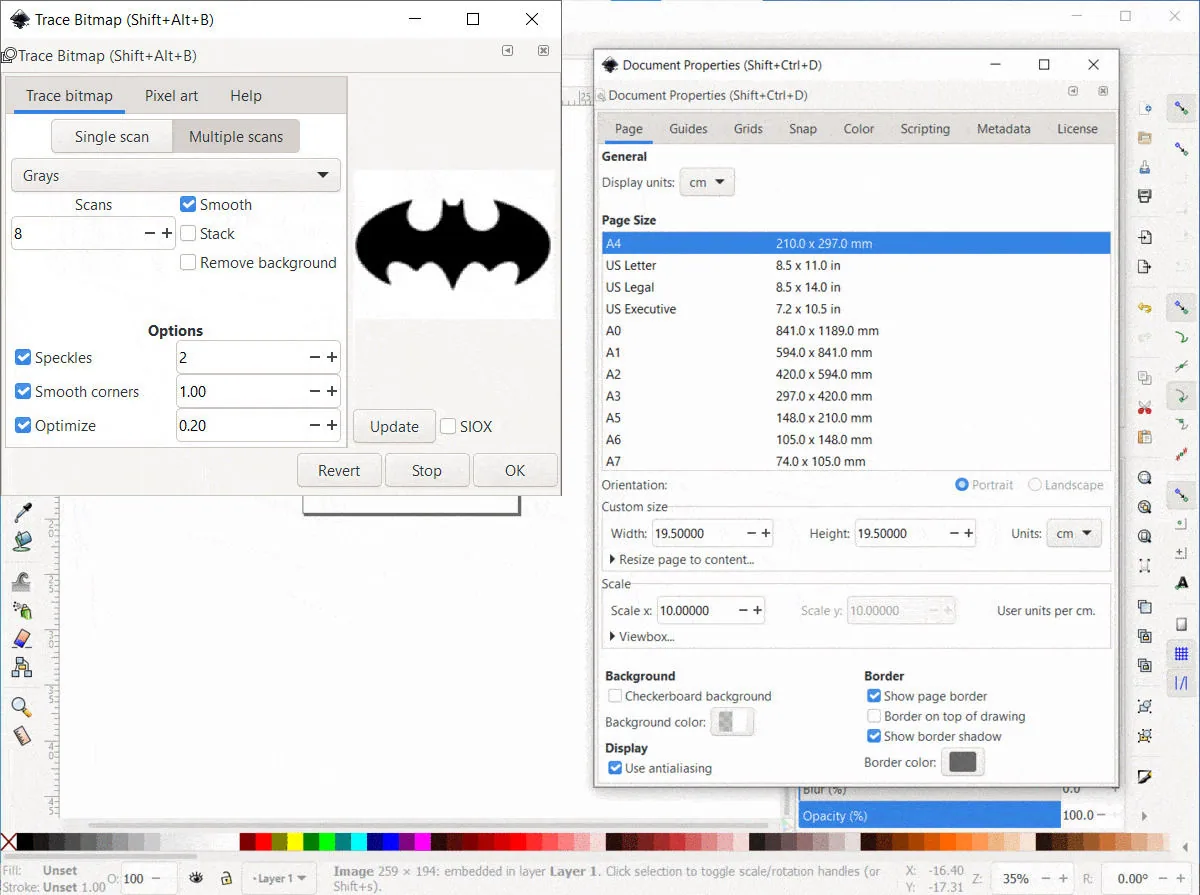Image resolution: width=1200 pixels, height=895 pixels.
Task: Select Portrait orientation radio button
Action: [962, 485]
